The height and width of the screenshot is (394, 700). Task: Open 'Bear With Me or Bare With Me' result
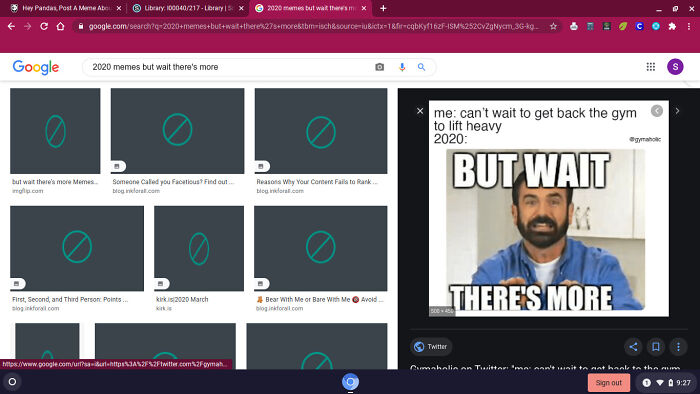coord(320,299)
